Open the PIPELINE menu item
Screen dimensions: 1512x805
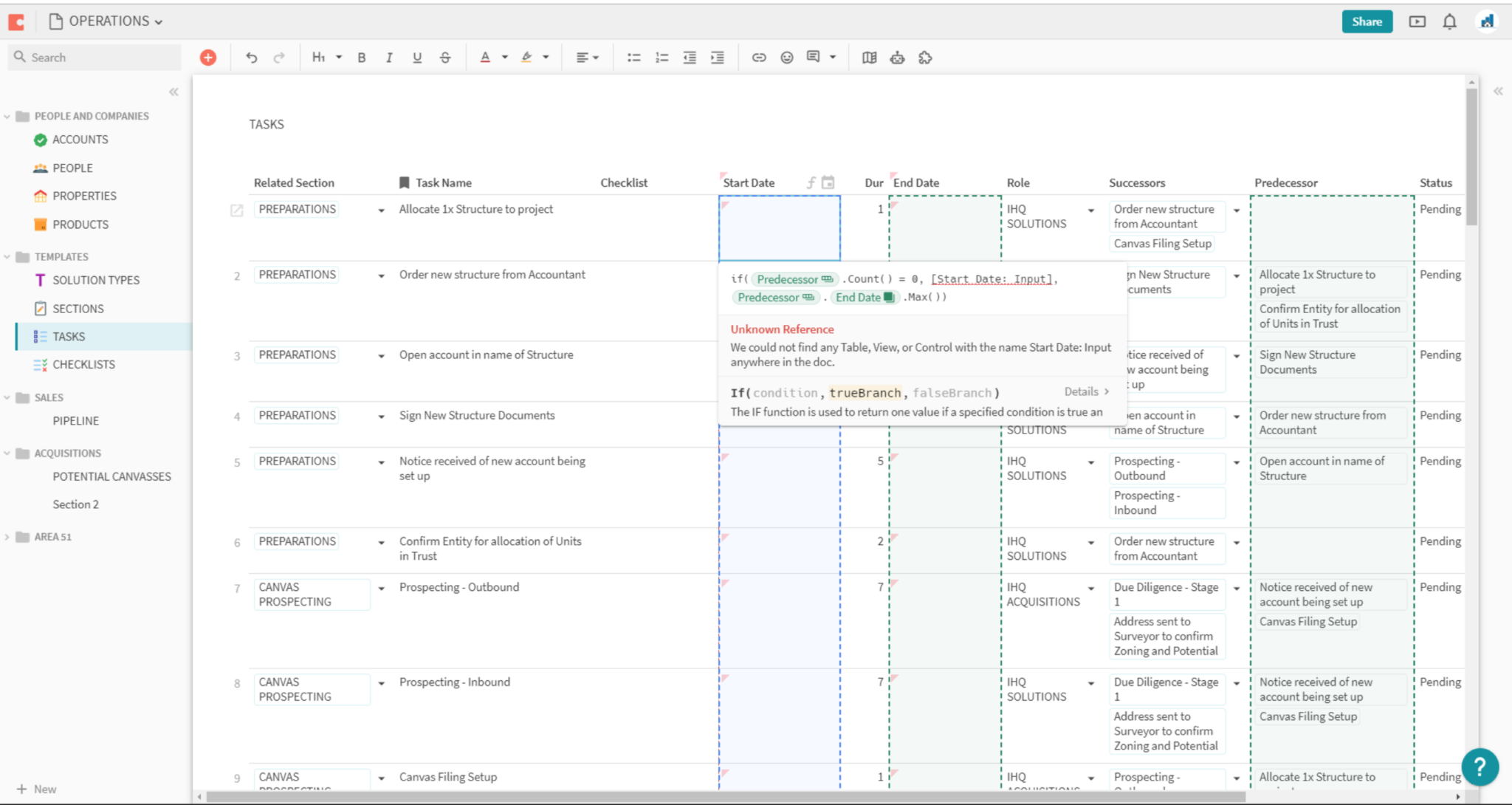coord(76,420)
